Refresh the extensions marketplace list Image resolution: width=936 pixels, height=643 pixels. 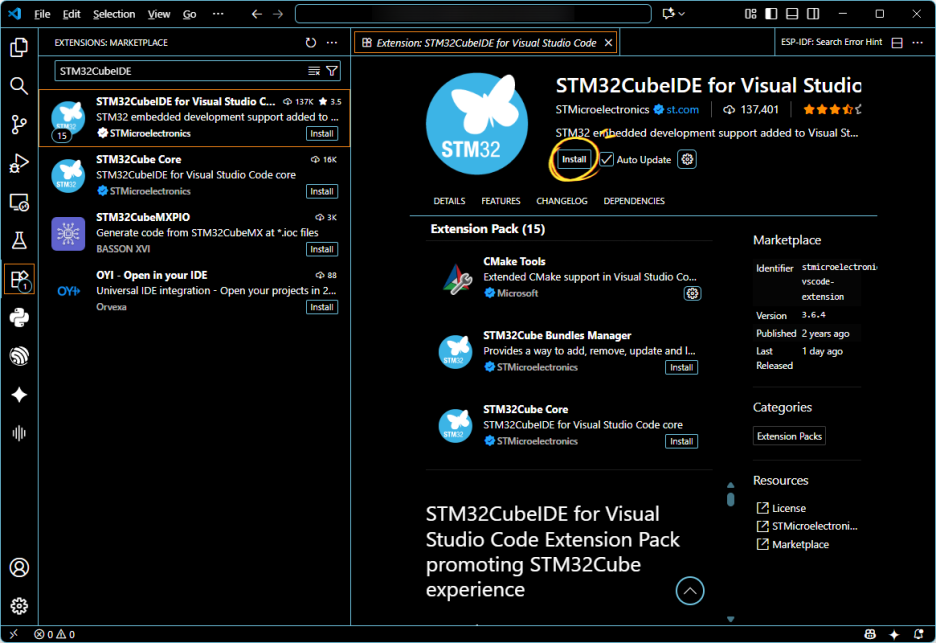point(310,42)
